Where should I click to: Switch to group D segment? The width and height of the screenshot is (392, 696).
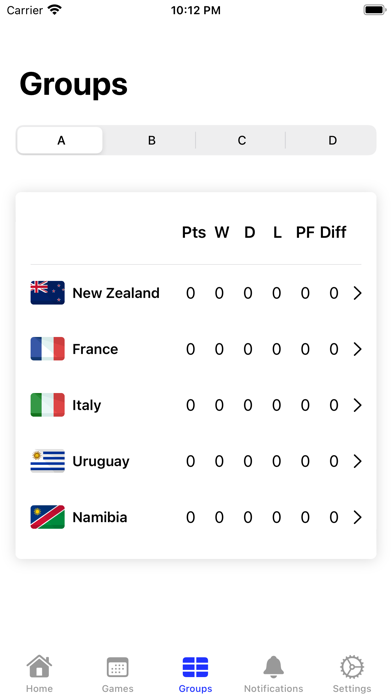pyautogui.click(x=332, y=140)
